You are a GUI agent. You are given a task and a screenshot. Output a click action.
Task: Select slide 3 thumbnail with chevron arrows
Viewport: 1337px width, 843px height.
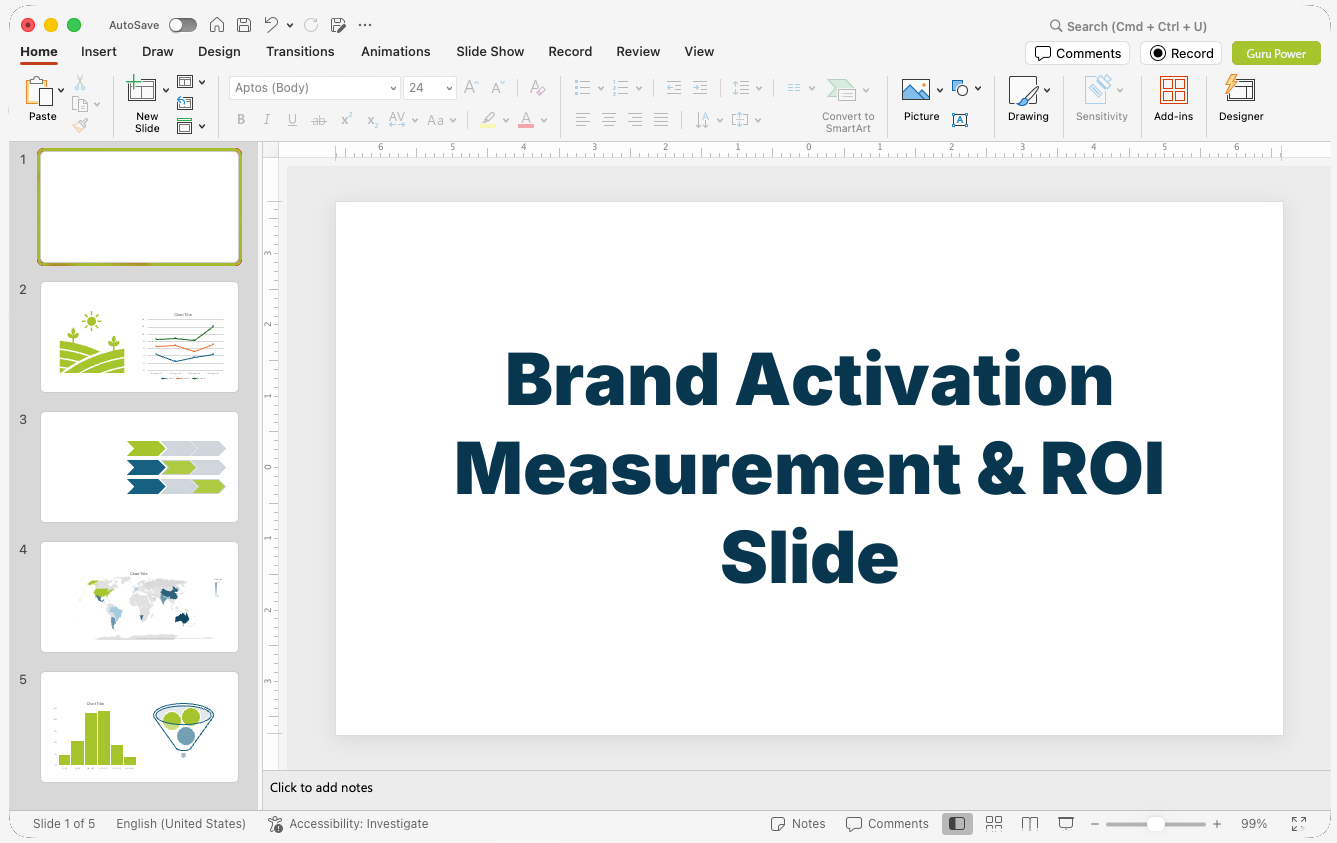[x=139, y=467]
